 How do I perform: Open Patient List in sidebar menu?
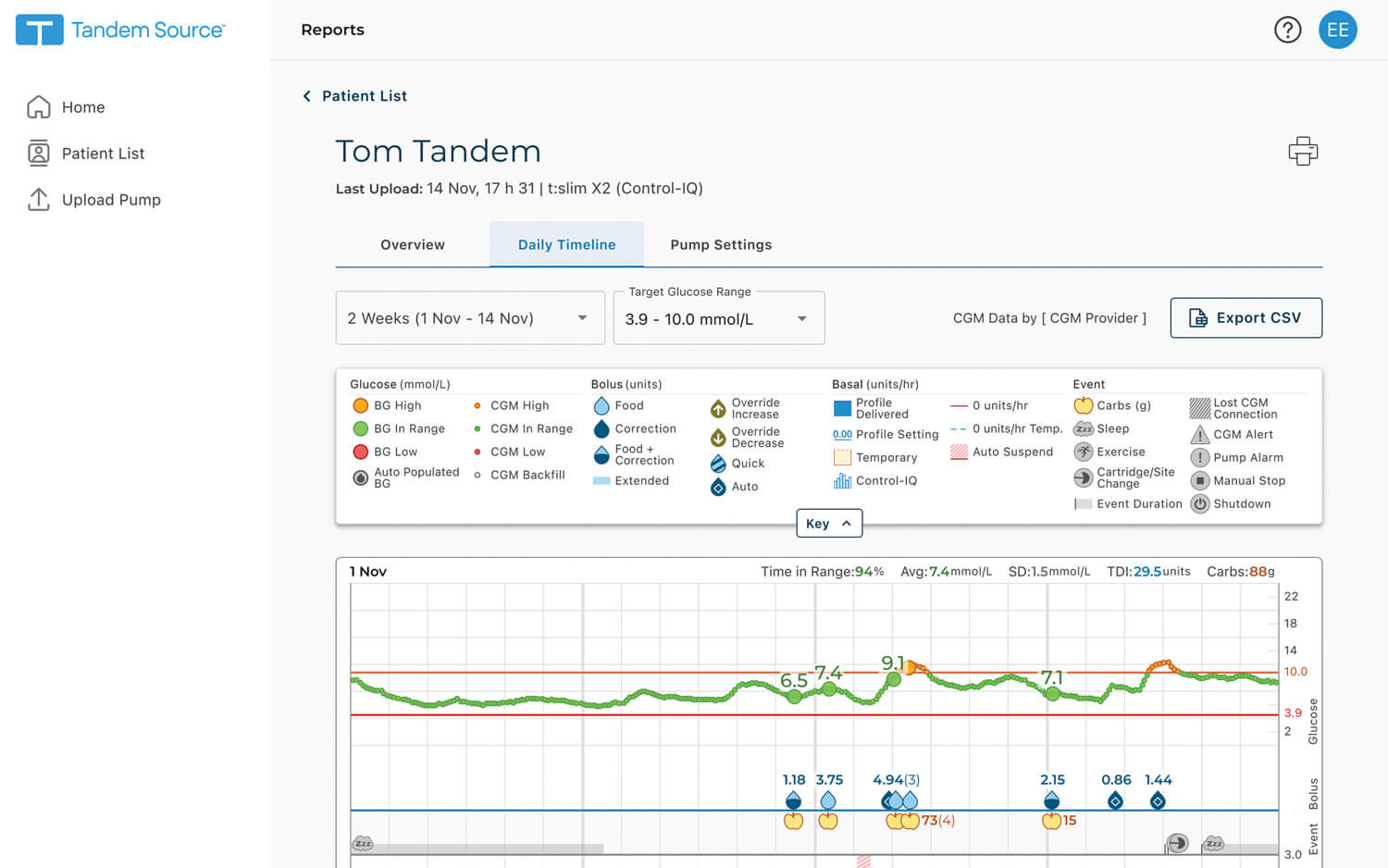(x=103, y=154)
